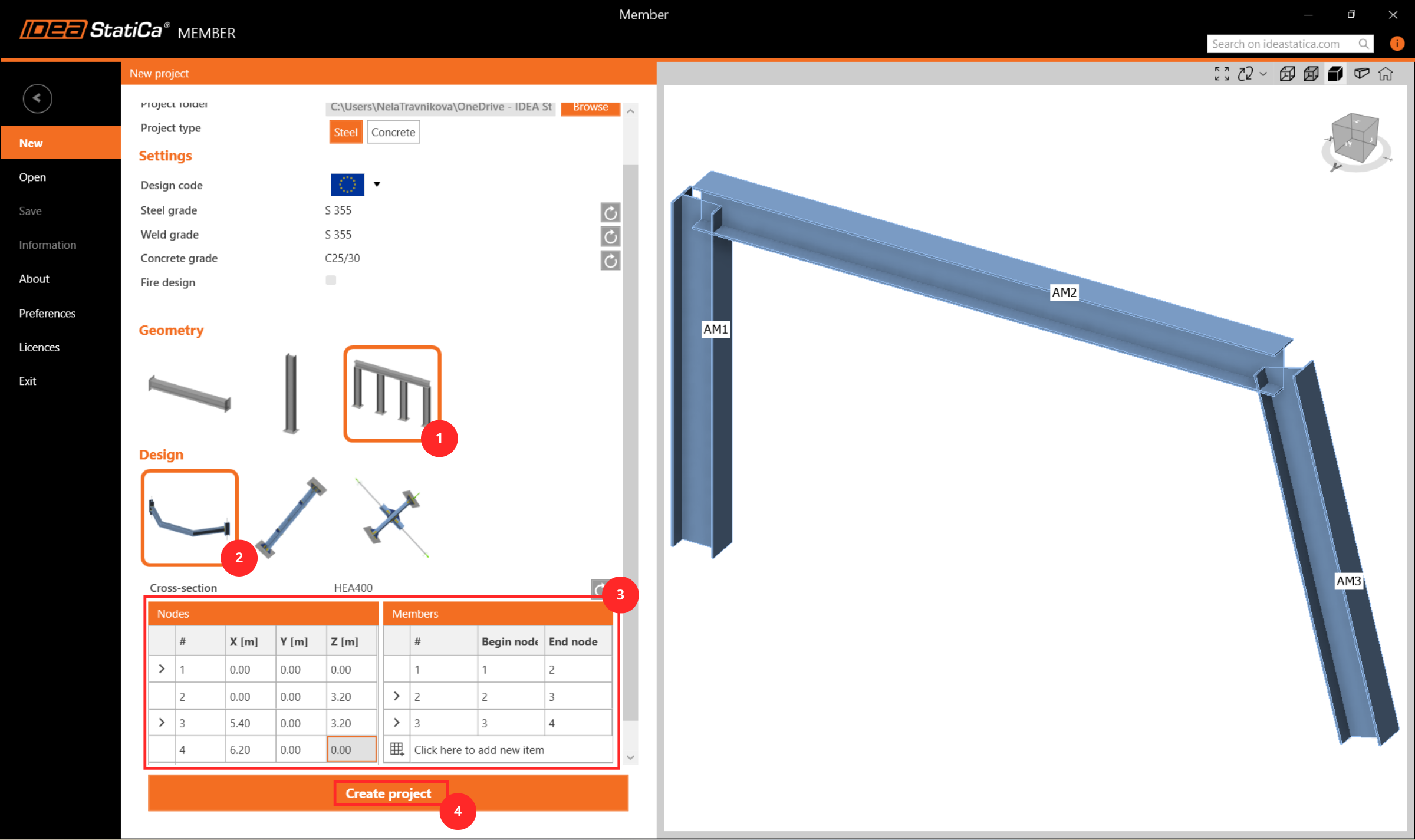Reset the Steel grade value
This screenshot has height=840, width=1415.
click(x=610, y=212)
